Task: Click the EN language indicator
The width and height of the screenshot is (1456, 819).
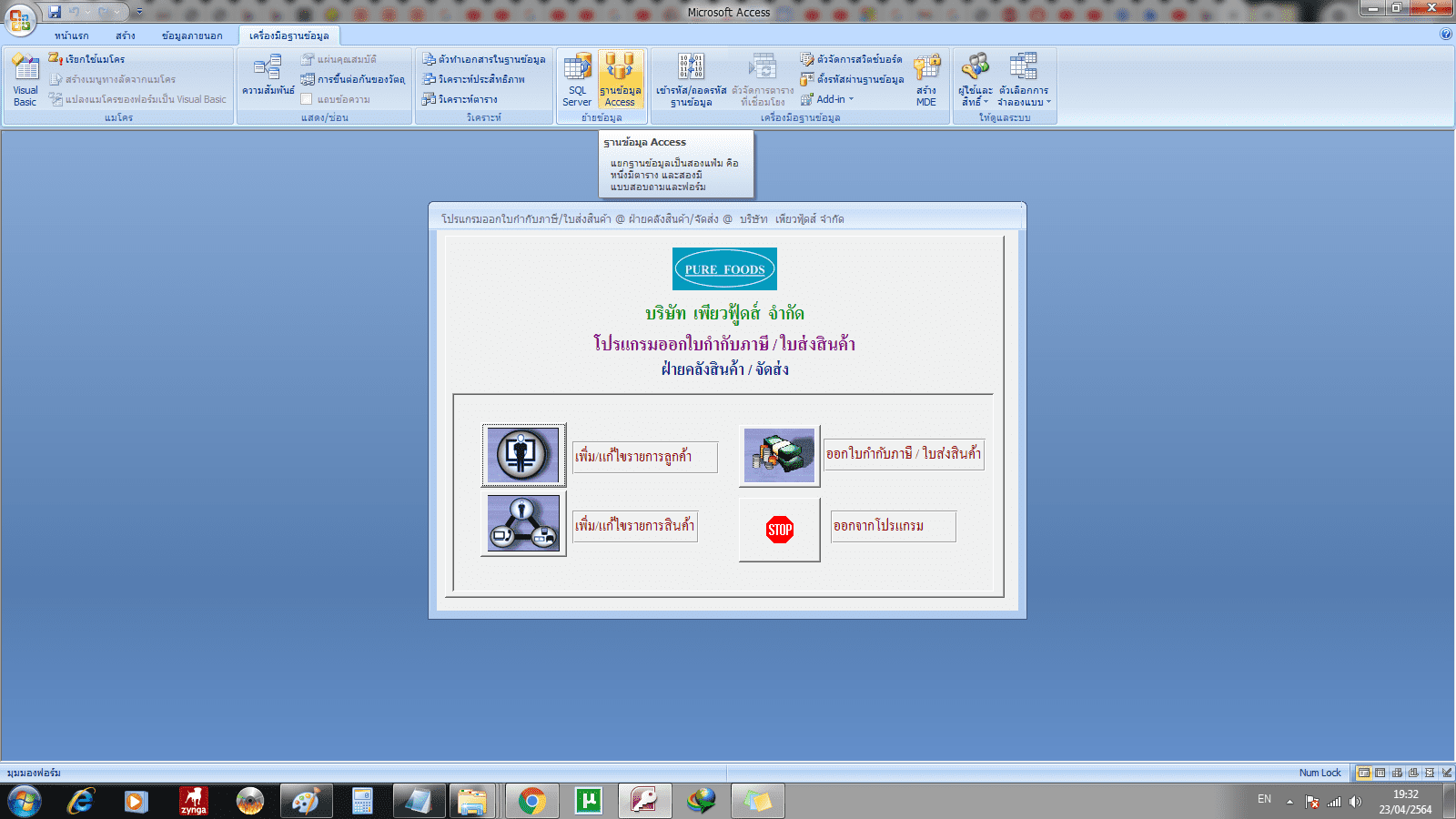Action: coord(1264,799)
